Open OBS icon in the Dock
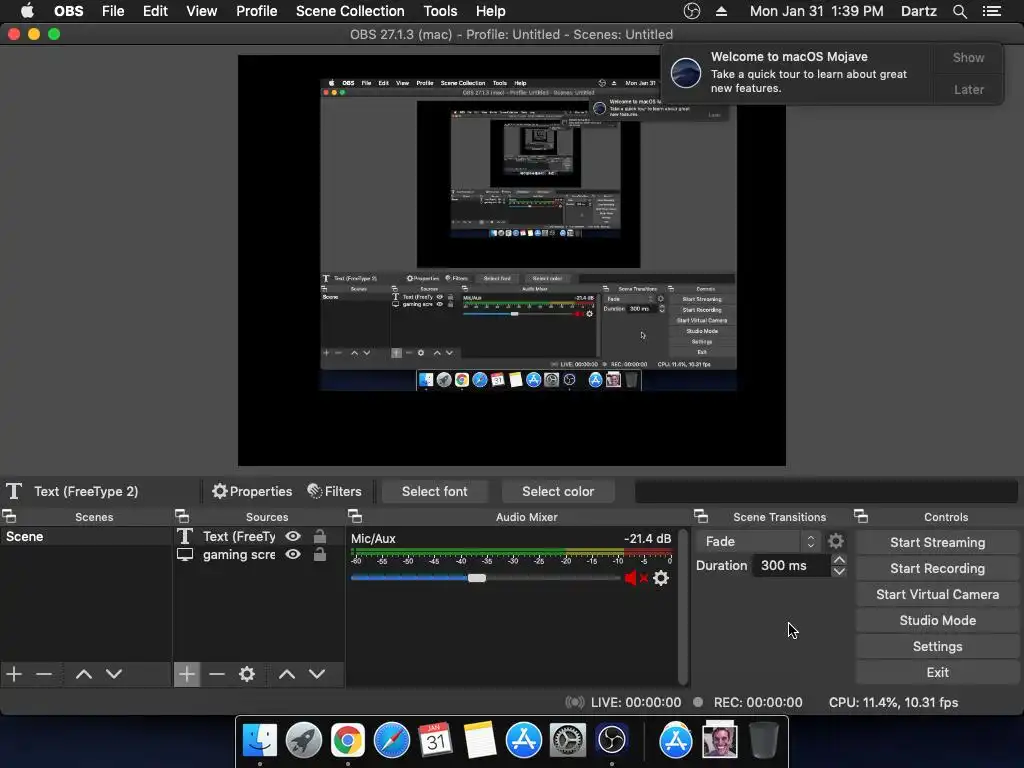1024x768 pixels. [612, 740]
